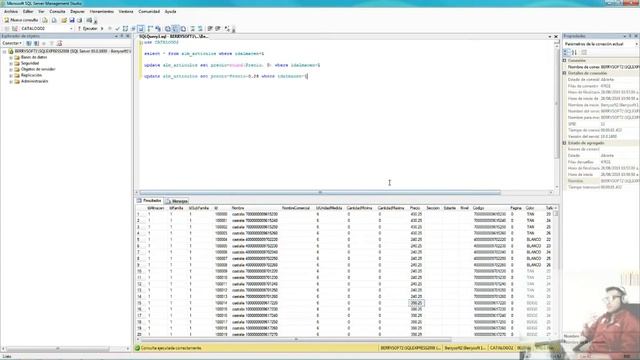The height and width of the screenshot is (360, 640).
Task: Open the Comunidad menu
Action: click(x=149, y=11)
